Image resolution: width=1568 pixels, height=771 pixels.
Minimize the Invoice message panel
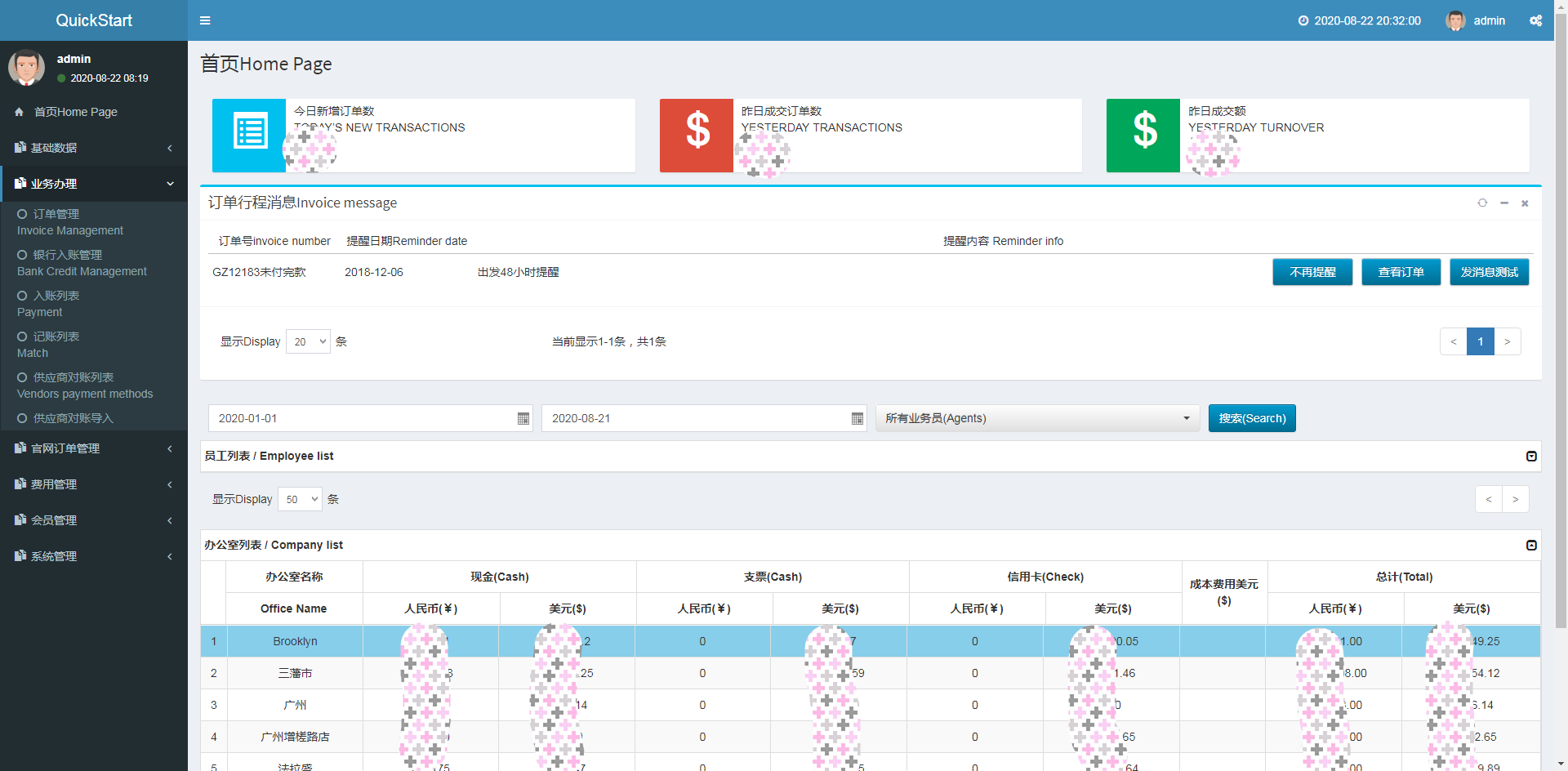click(x=1504, y=203)
